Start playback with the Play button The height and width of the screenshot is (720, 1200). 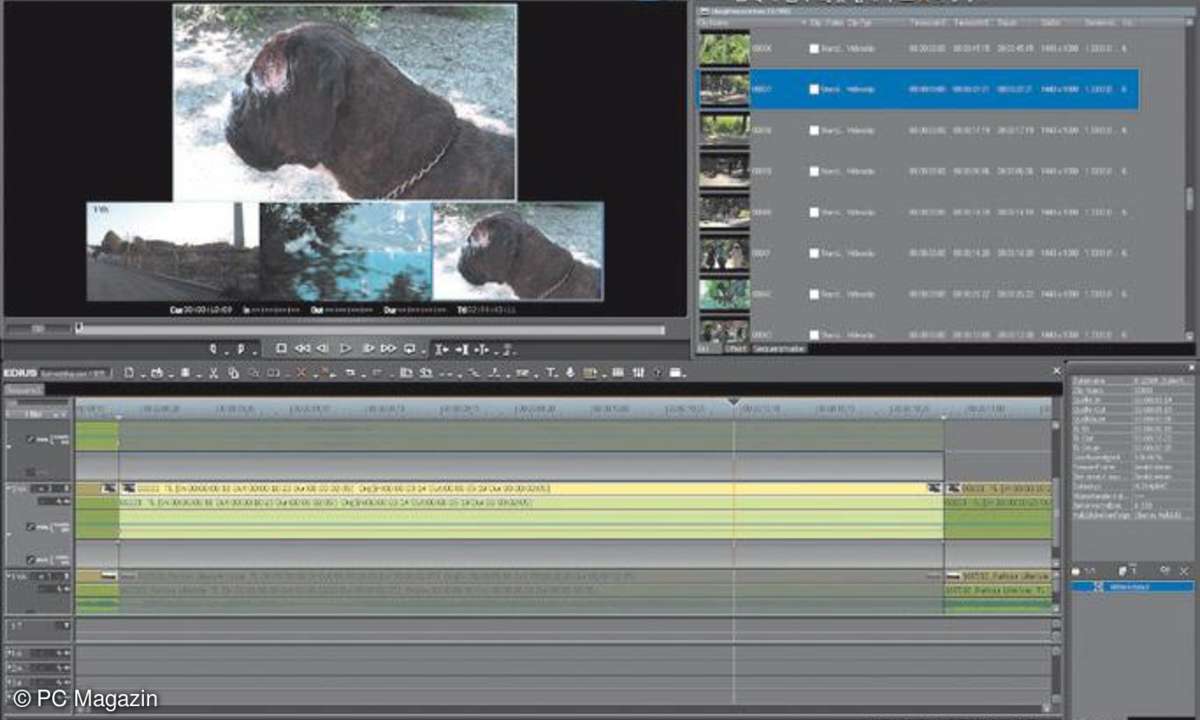tap(345, 349)
